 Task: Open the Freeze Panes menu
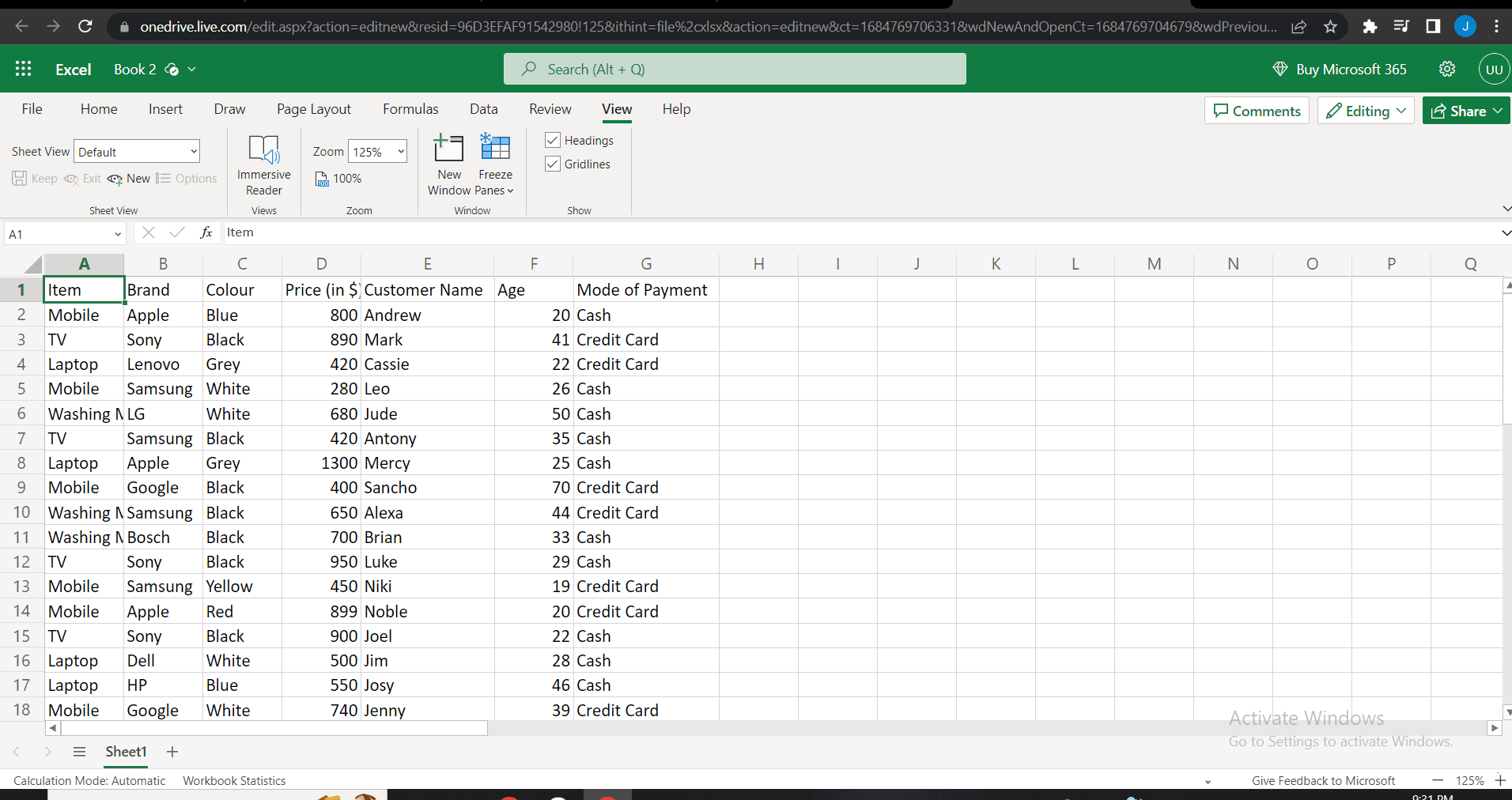coord(495,165)
